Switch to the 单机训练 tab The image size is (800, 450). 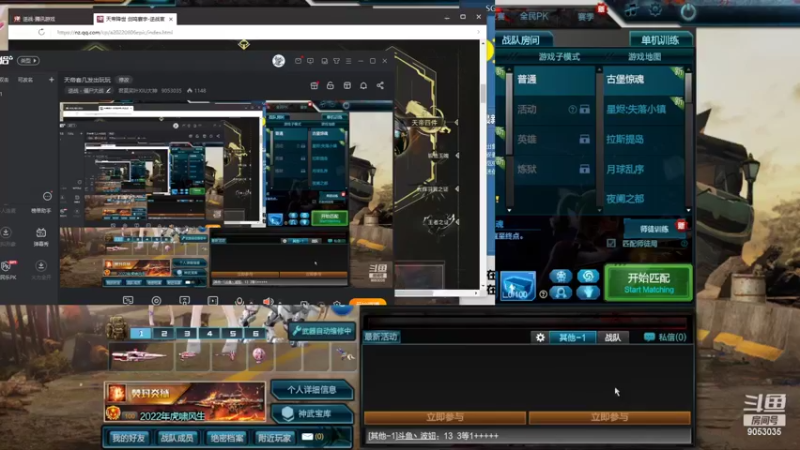tap(660, 40)
